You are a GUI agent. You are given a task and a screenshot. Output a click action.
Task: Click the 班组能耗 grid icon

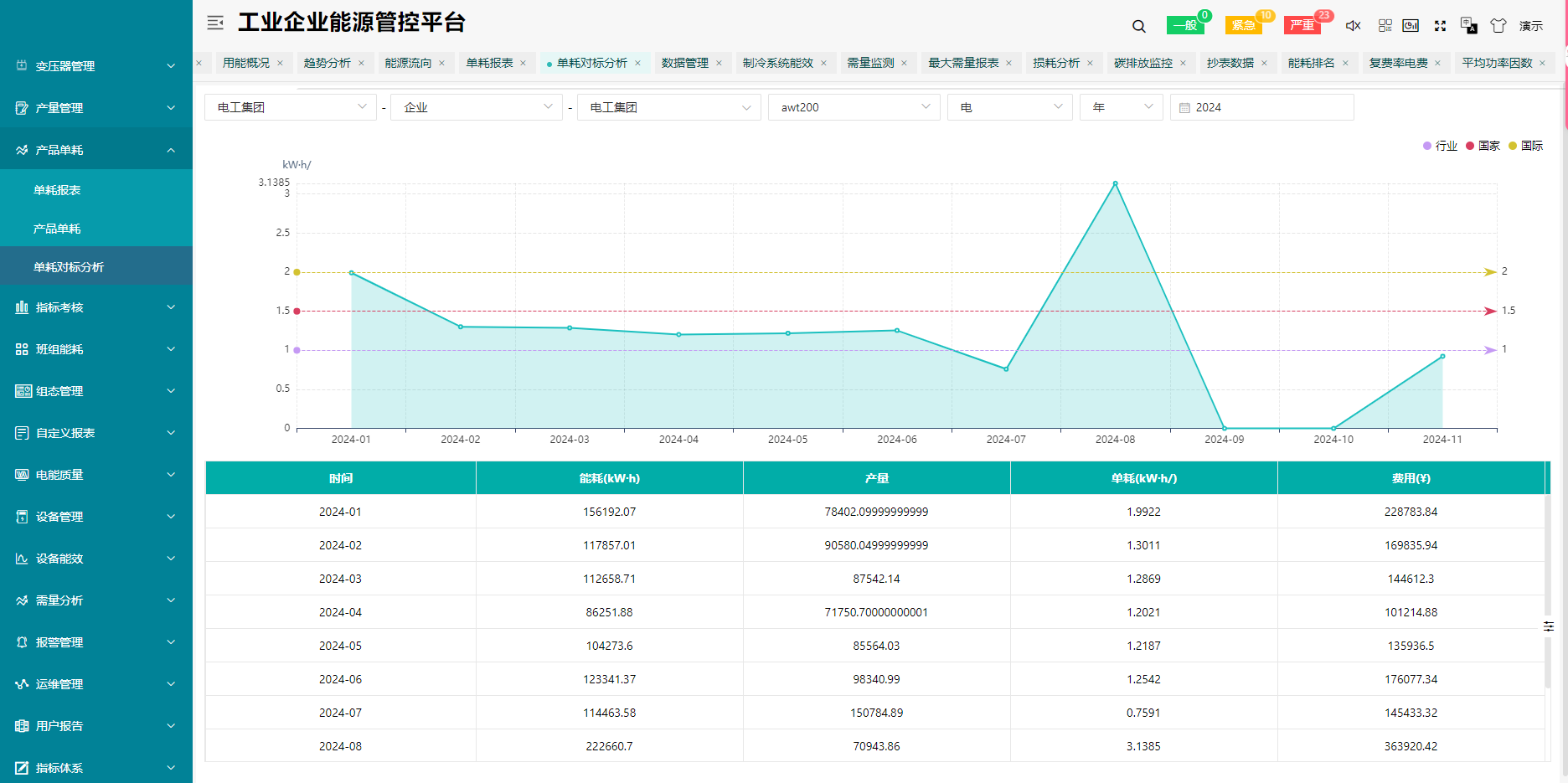tap(22, 349)
